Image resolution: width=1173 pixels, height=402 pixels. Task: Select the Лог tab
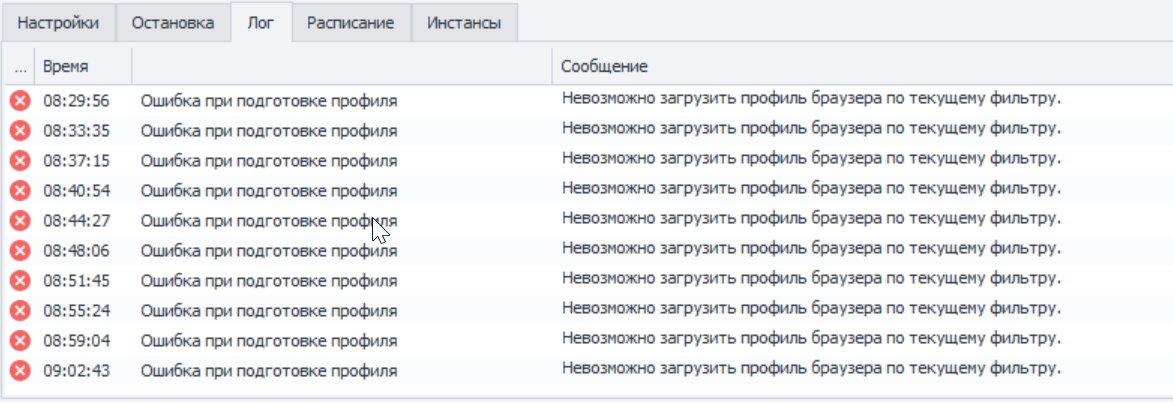coord(261,23)
